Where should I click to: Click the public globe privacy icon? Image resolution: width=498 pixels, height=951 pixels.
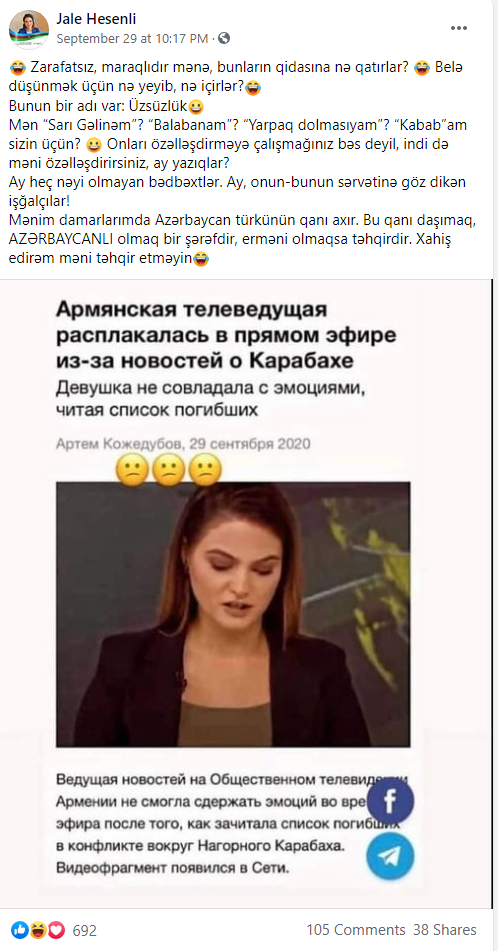[224, 38]
